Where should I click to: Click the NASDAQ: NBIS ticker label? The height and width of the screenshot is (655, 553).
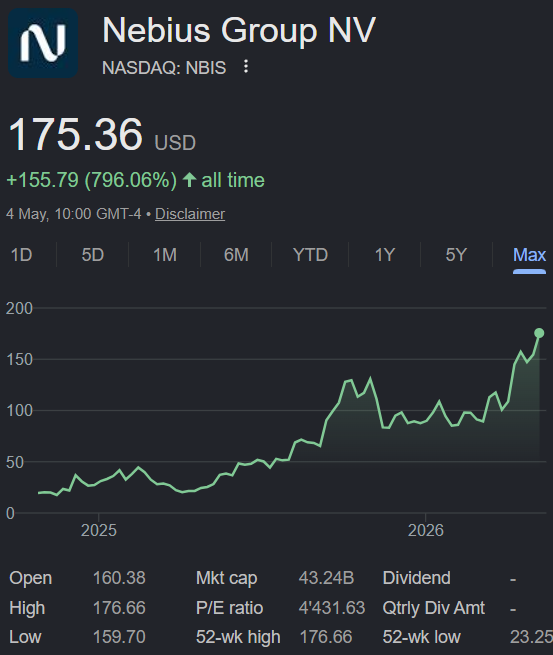(x=164, y=68)
